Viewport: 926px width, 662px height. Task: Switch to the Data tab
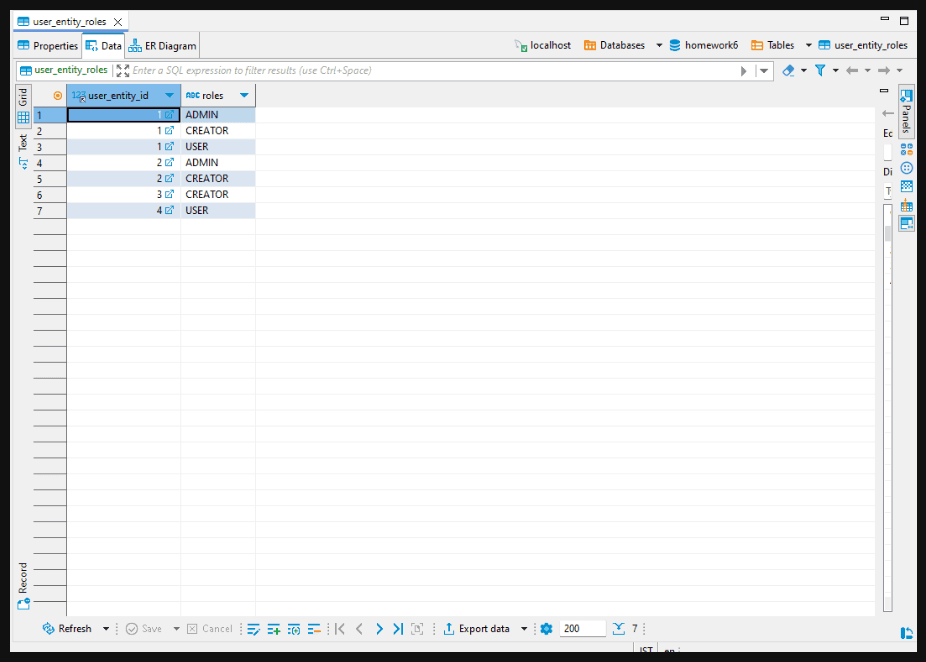pyautogui.click(x=104, y=46)
